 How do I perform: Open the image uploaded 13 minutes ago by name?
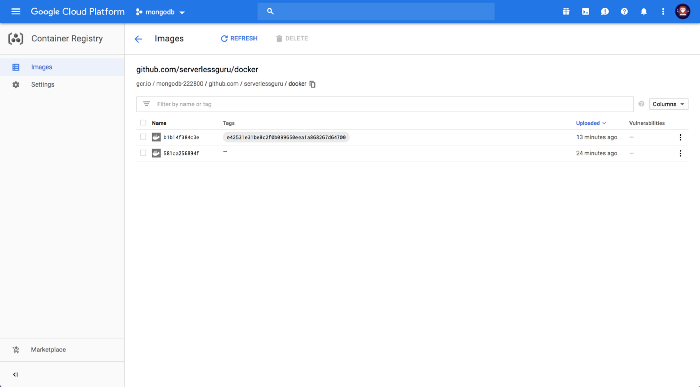(x=181, y=137)
